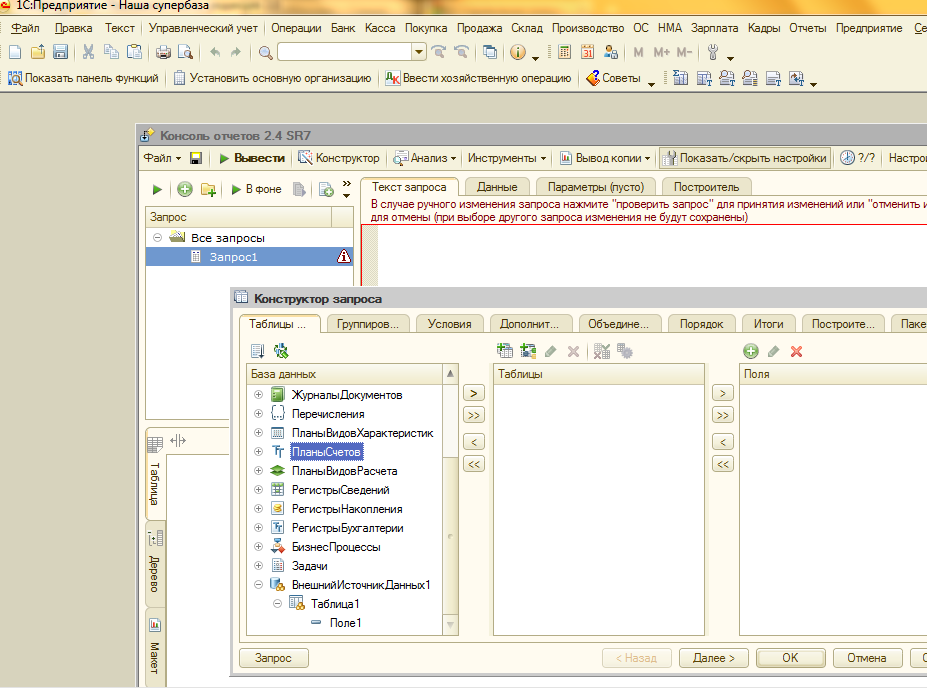Screen dimensions: 927x688
Task: Open search field dropdown arrow in toolbar
Action: (x=418, y=52)
